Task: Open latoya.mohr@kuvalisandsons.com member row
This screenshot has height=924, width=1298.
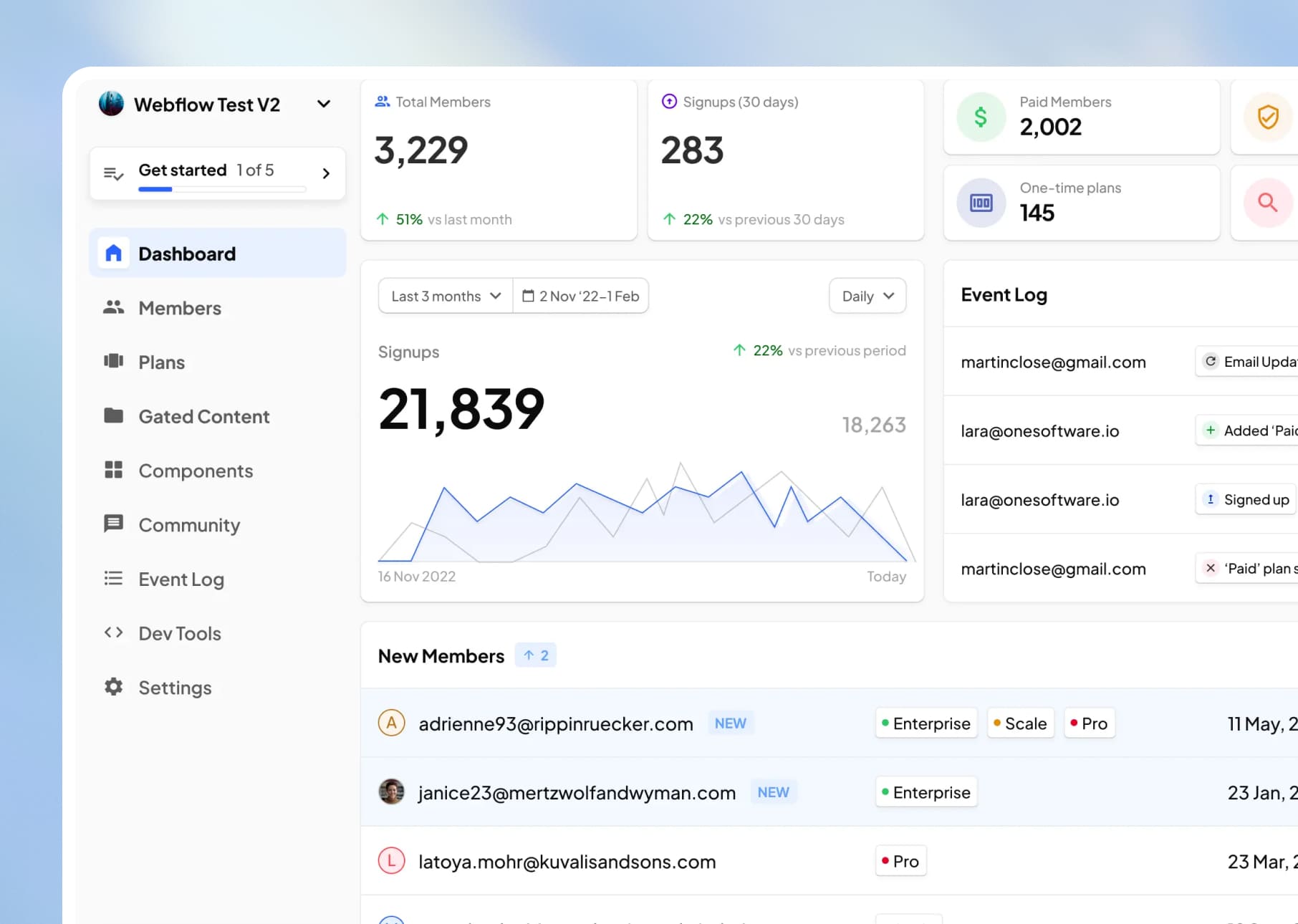Action: pos(830,861)
